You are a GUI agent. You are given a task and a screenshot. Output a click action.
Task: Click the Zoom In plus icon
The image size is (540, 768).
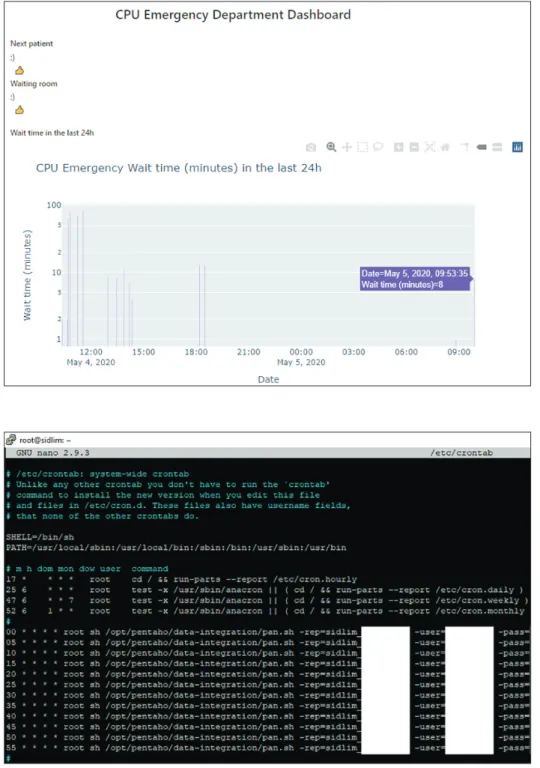click(398, 147)
